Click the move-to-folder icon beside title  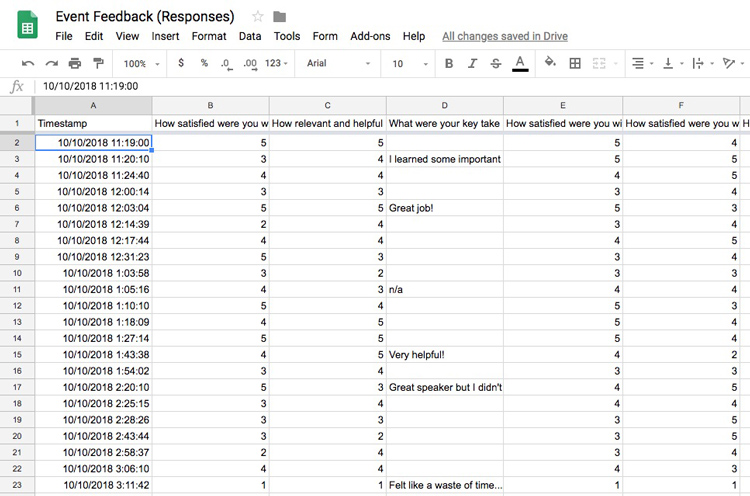point(280,17)
